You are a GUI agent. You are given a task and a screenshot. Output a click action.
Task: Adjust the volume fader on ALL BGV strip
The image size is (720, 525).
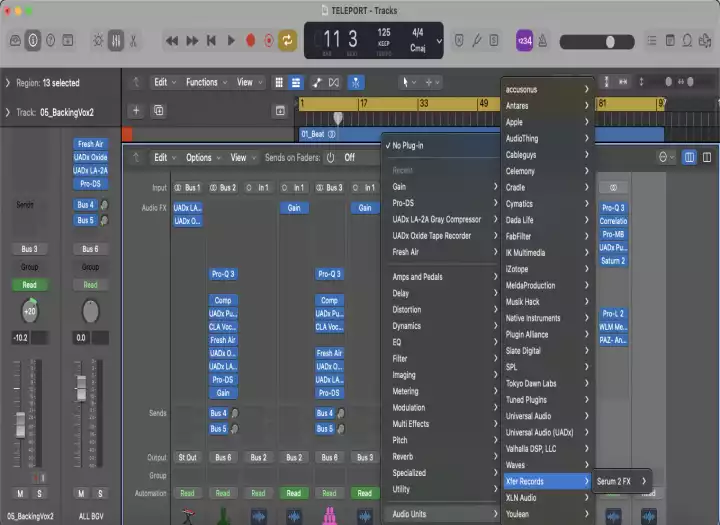81,387
